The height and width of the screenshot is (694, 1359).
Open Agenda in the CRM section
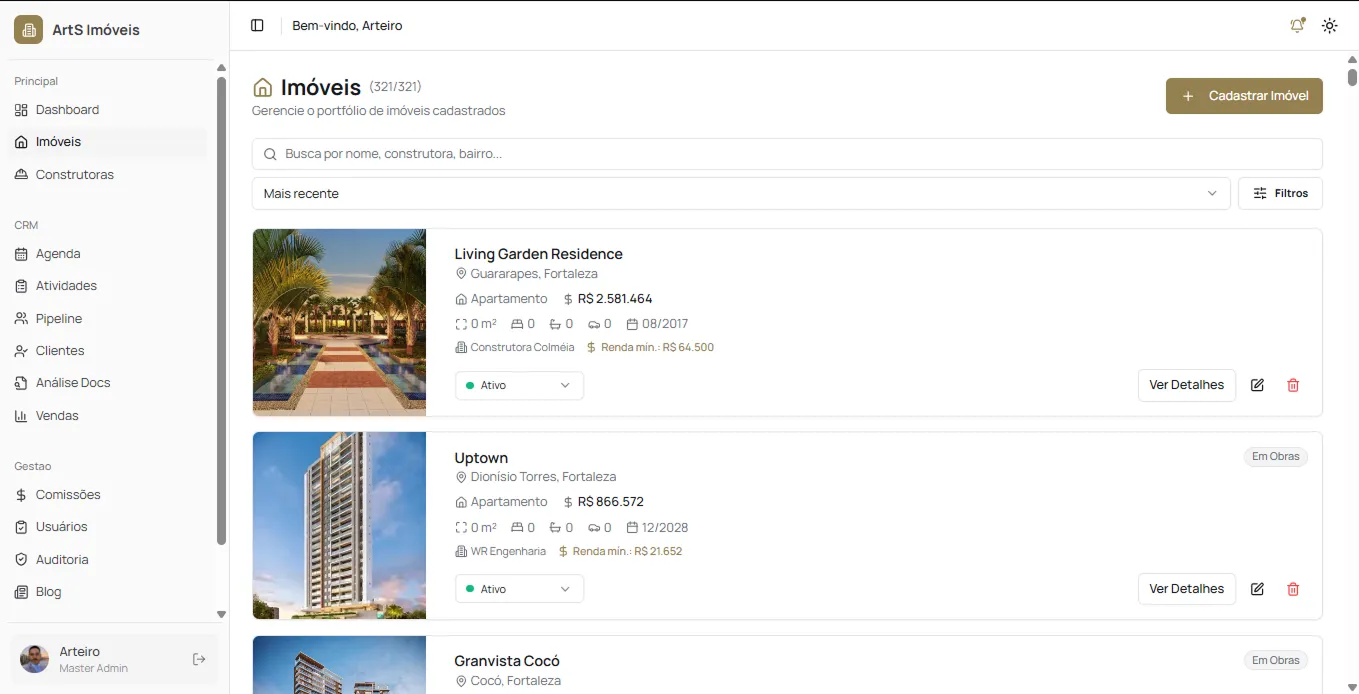tap(108, 254)
